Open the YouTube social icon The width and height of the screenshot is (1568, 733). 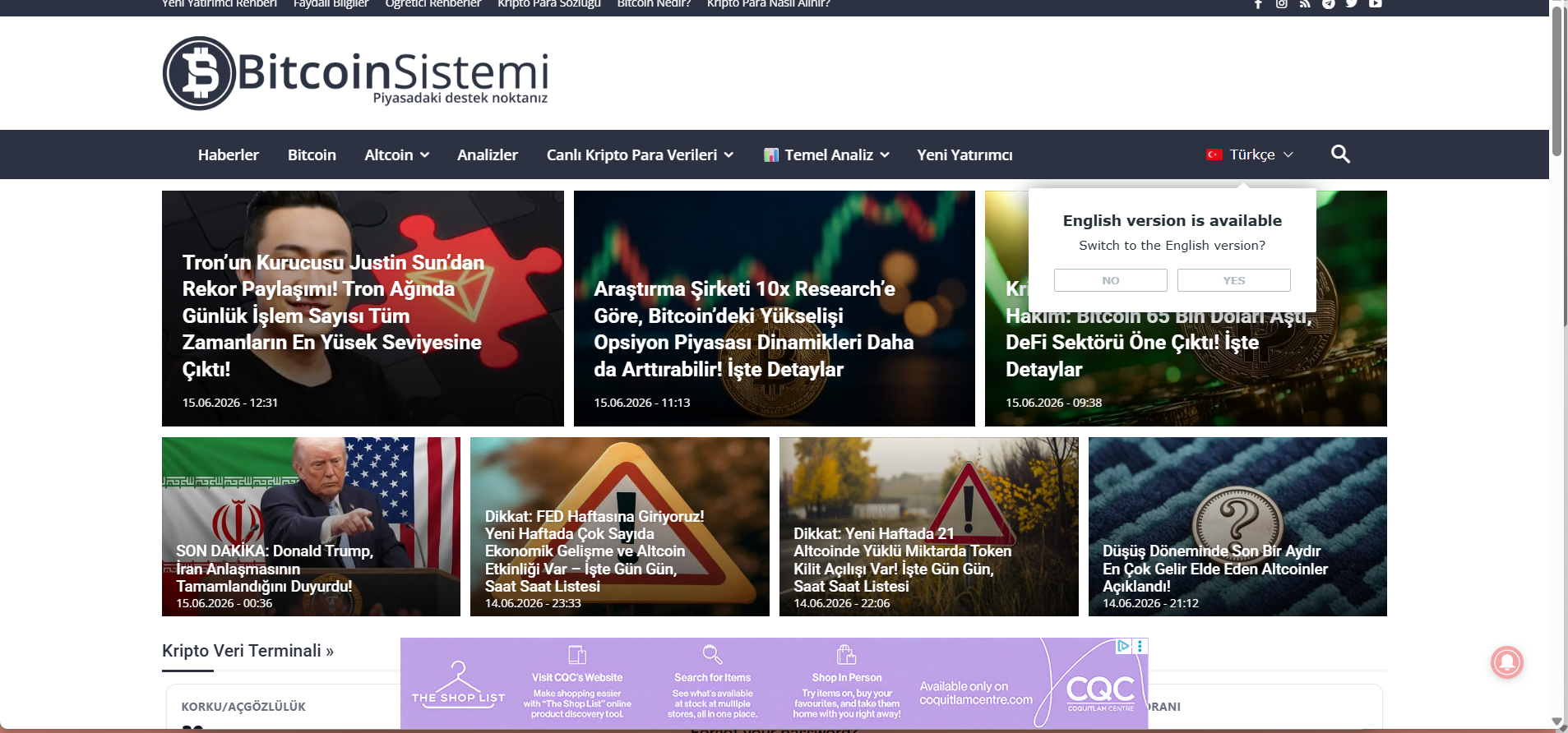pos(1375,4)
